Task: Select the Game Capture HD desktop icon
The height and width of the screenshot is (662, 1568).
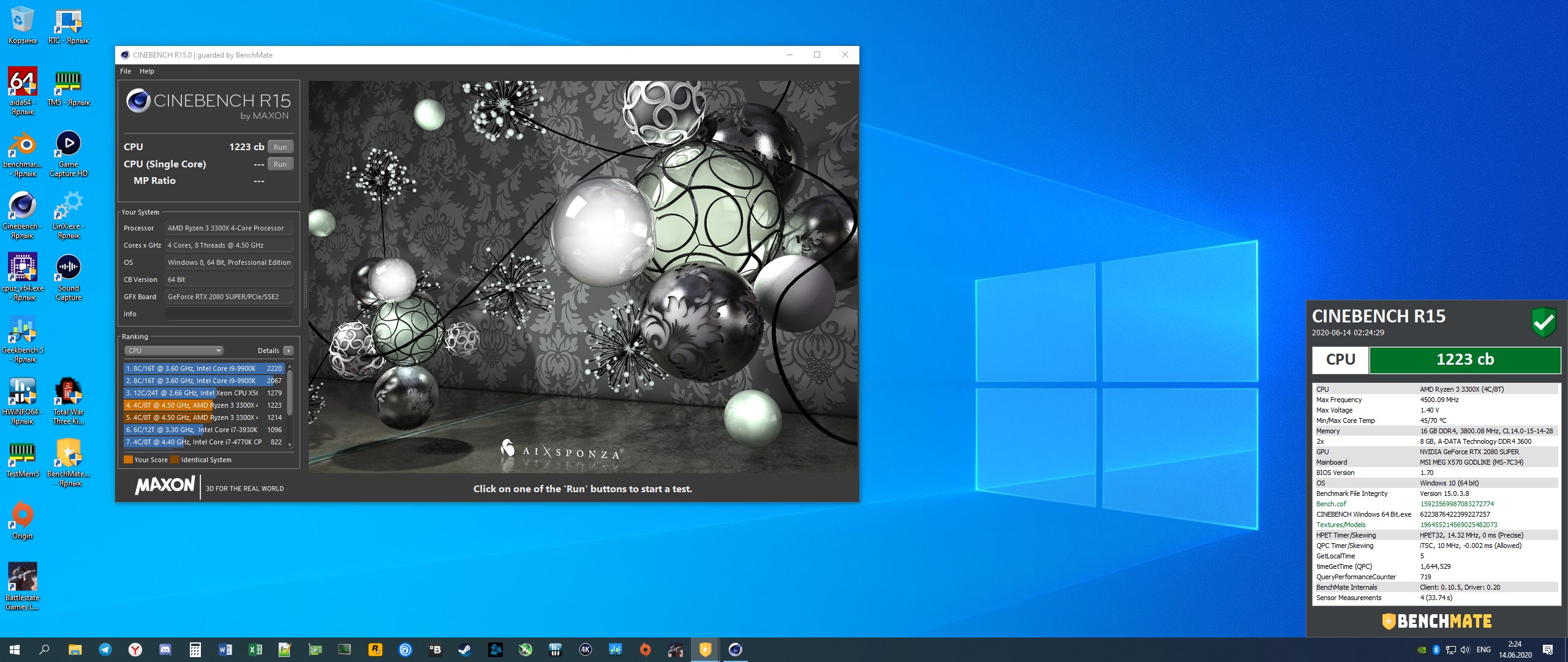Action: point(69,154)
